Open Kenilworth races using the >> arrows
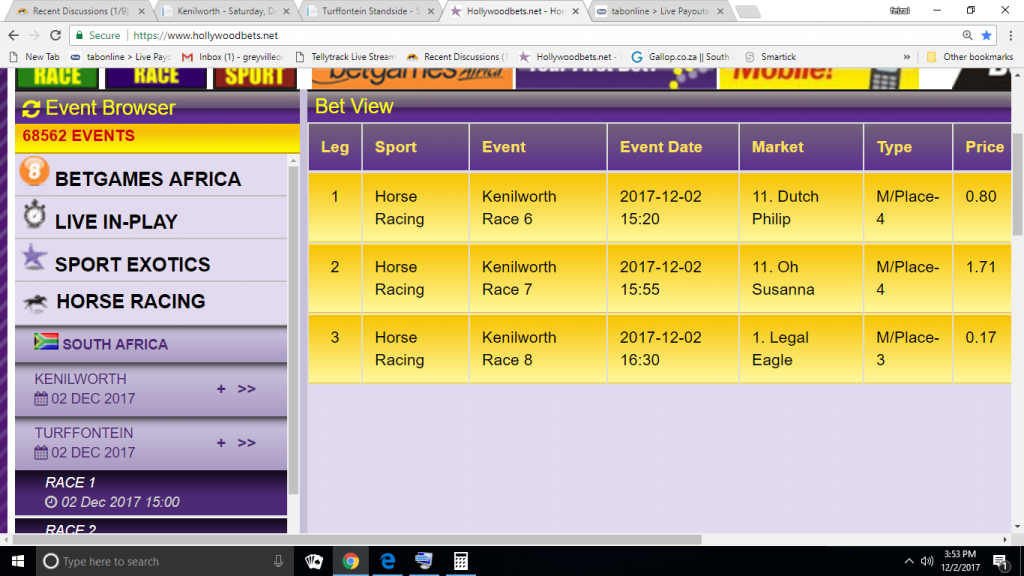 pos(247,389)
